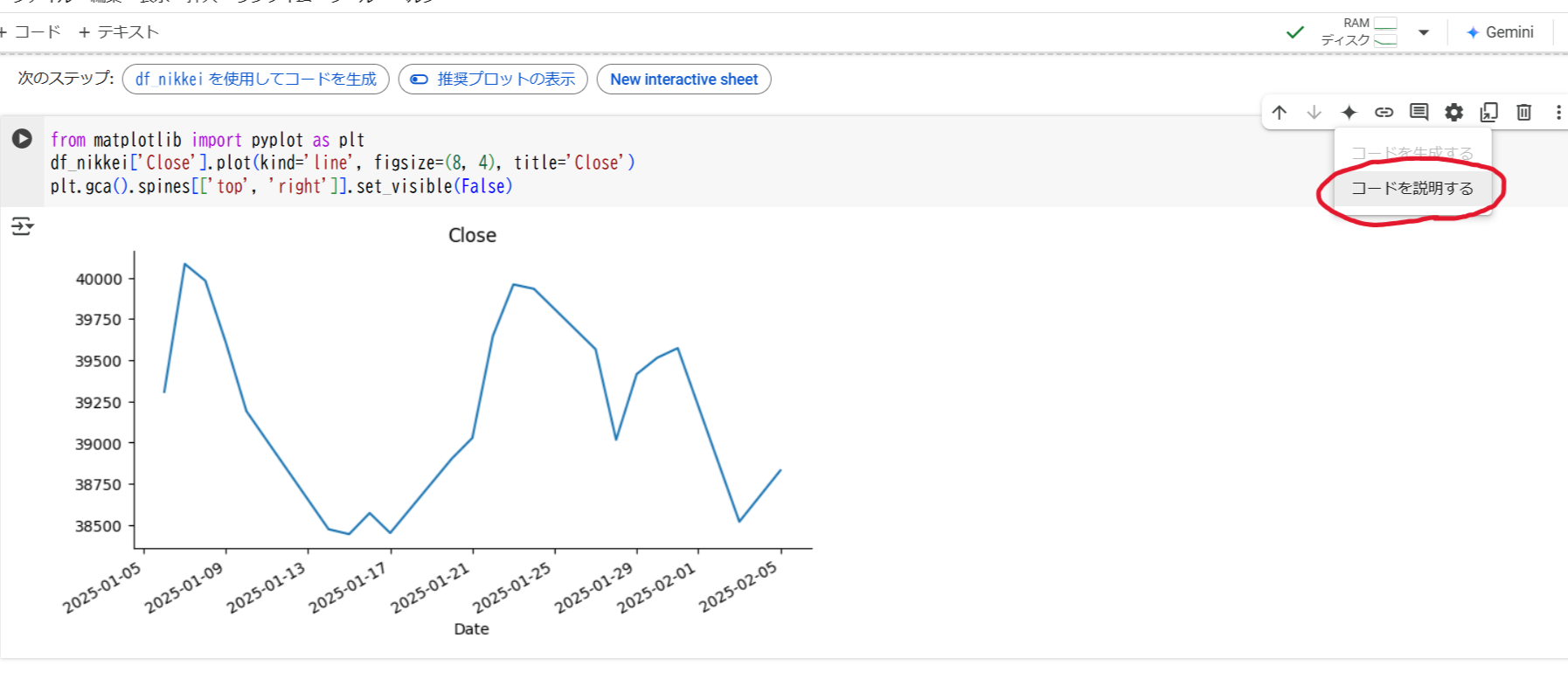Select コードを説明する from the menu
1568x686 pixels.
tap(1412, 187)
